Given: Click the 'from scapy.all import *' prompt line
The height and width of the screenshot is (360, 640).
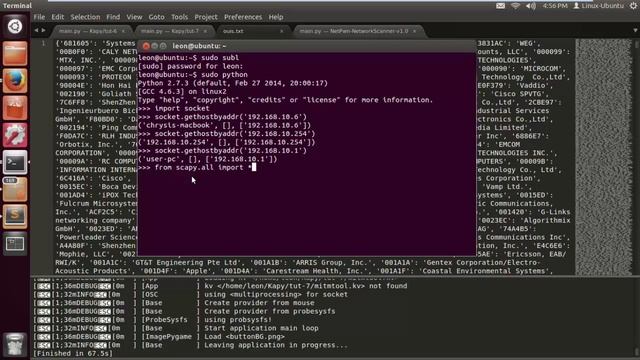Looking at the screenshot, I should 197,168.
